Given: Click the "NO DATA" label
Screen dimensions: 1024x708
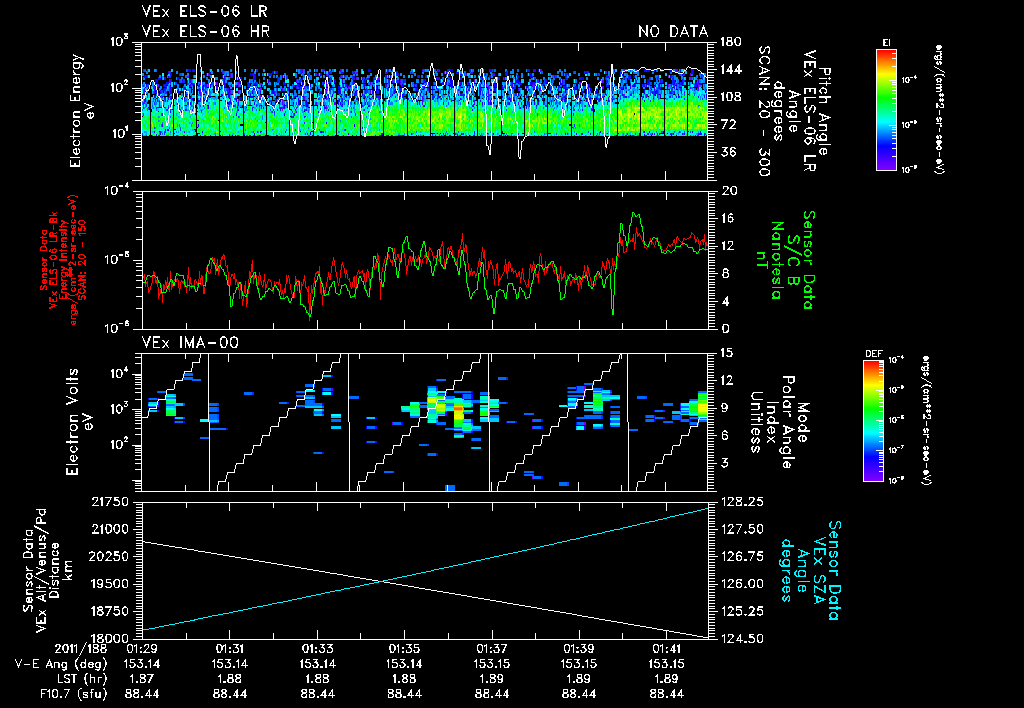Looking at the screenshot, I should click(x=673, y=31).
